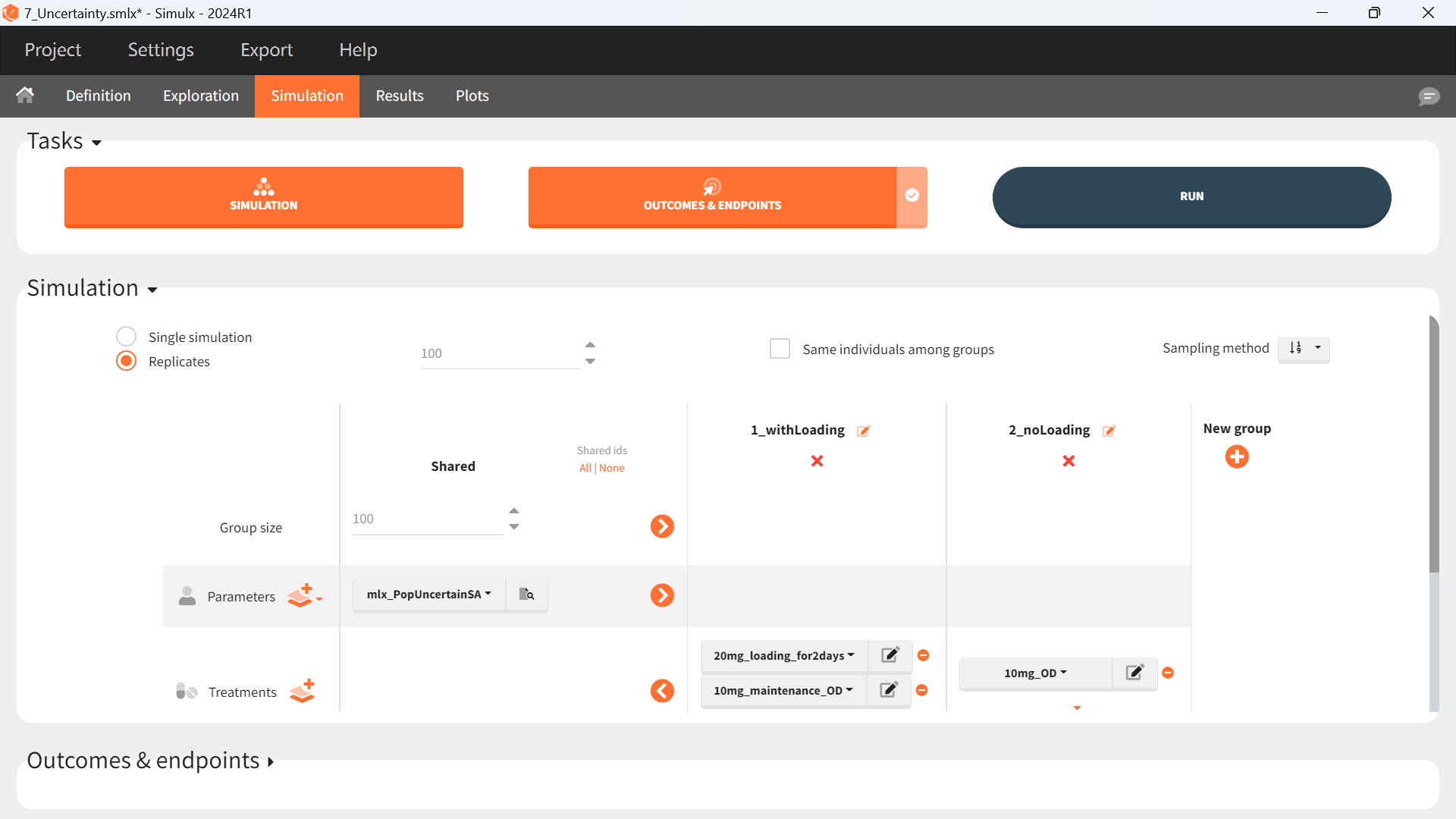Click the home icon in navigation bar
This screenshot has height=819, width=1456.
tap(25, 96)
